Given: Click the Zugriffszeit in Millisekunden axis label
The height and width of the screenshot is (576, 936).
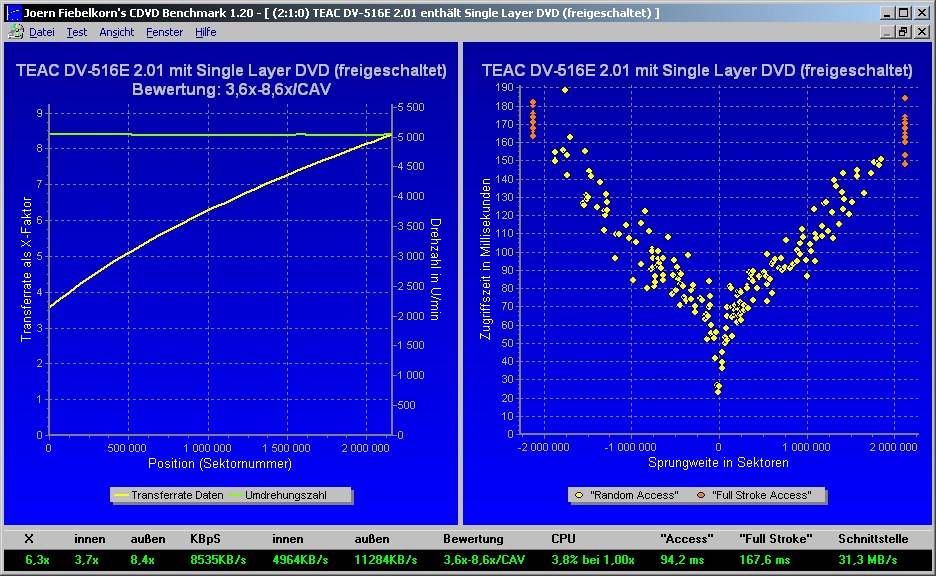Looking at the screenshot, I should [x=485, y=259].
